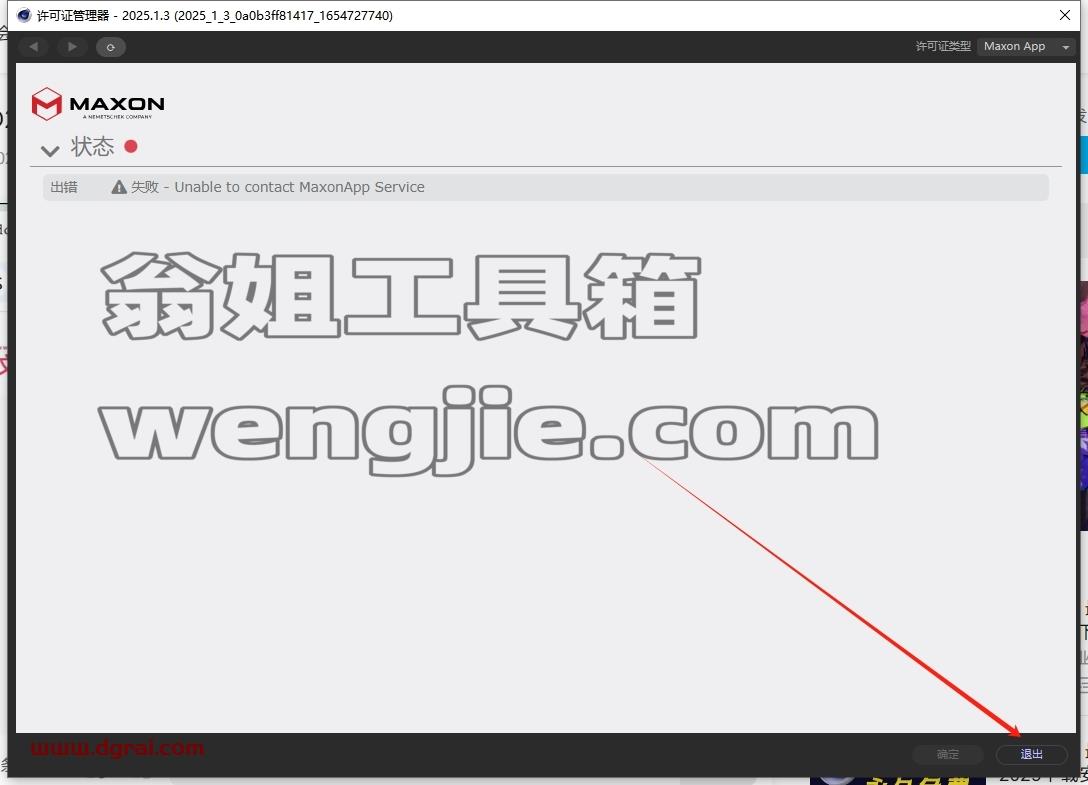The height and width of the screenshot is (785, 1088).
Task: Click the Cinema 4D title bar icon
Action: 24,15
